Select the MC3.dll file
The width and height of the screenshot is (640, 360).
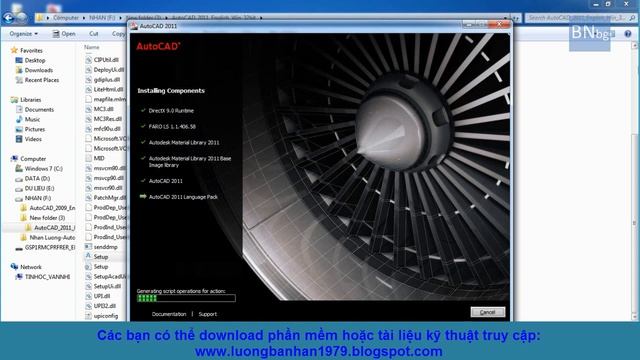coord(103,109)
